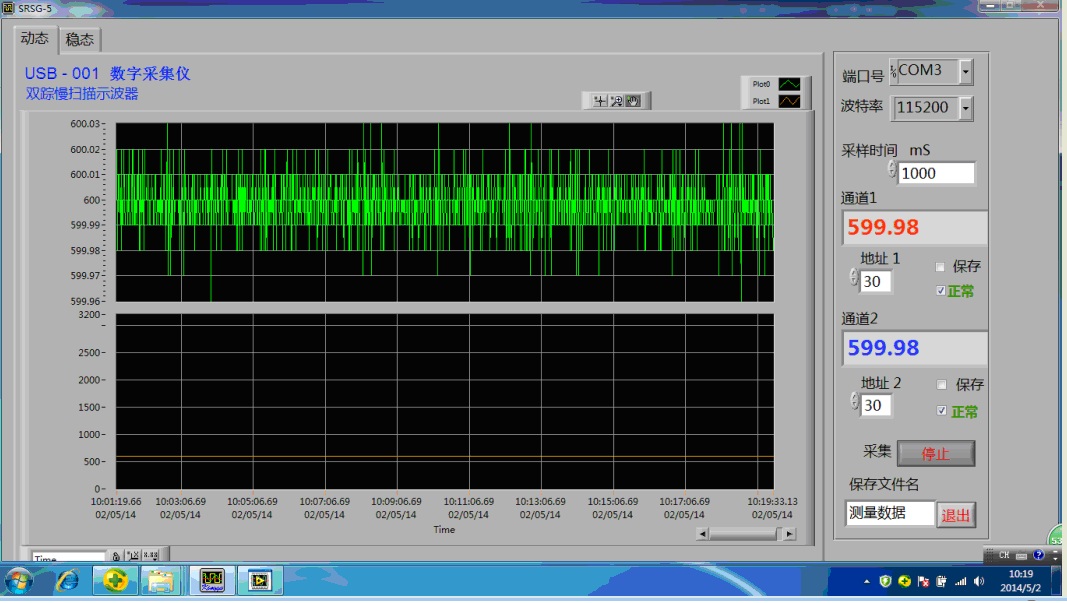Click the Plot0 green legend swatch

pos(789,84)
